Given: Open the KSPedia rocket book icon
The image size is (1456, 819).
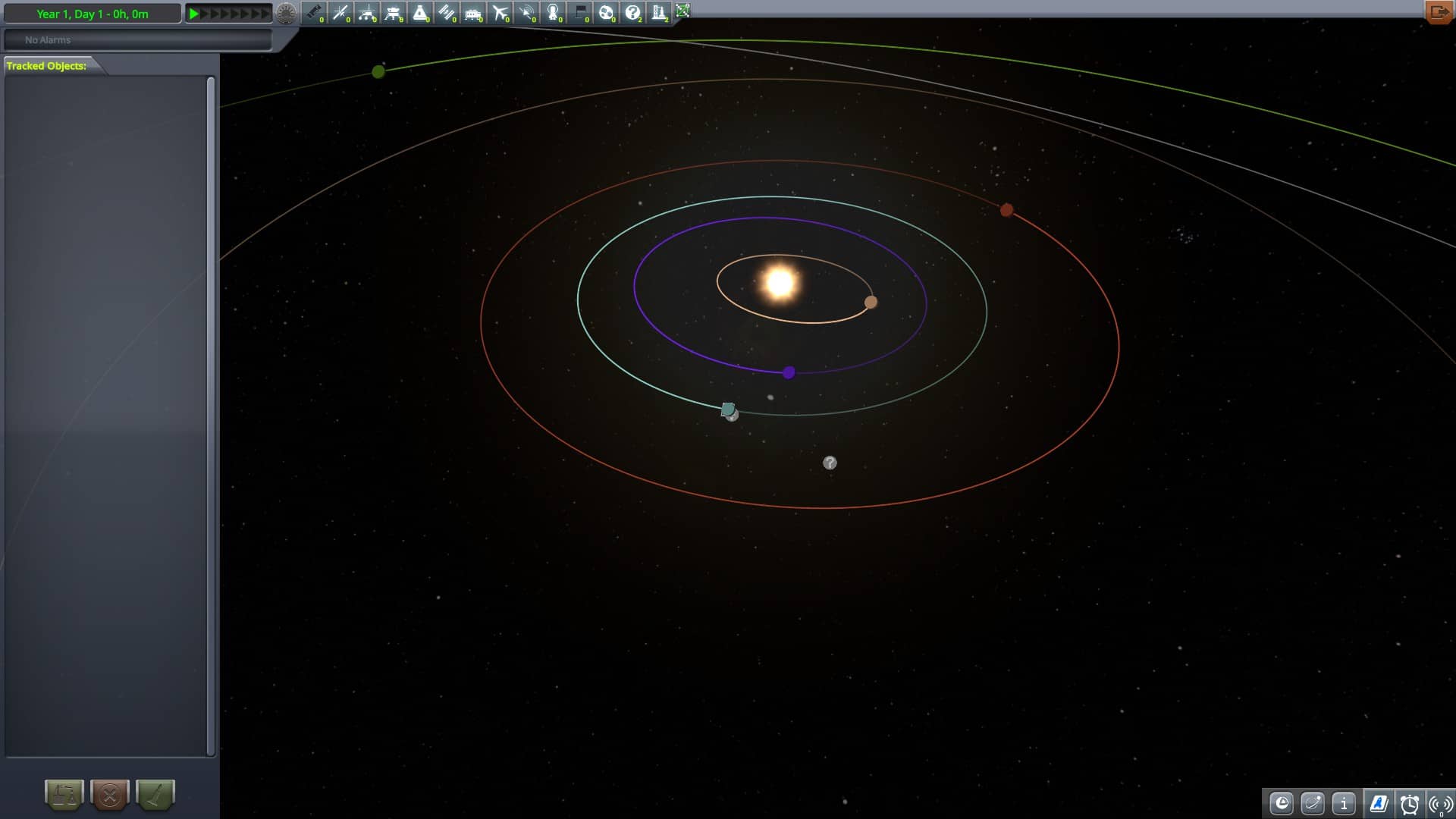Looking at the screenshot, I should coord(1379,803).
